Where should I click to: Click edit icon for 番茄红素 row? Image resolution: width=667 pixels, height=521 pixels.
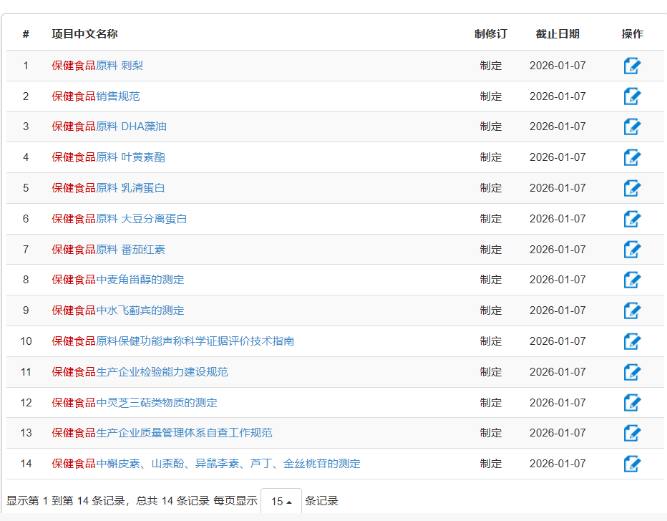pos(632,250)
